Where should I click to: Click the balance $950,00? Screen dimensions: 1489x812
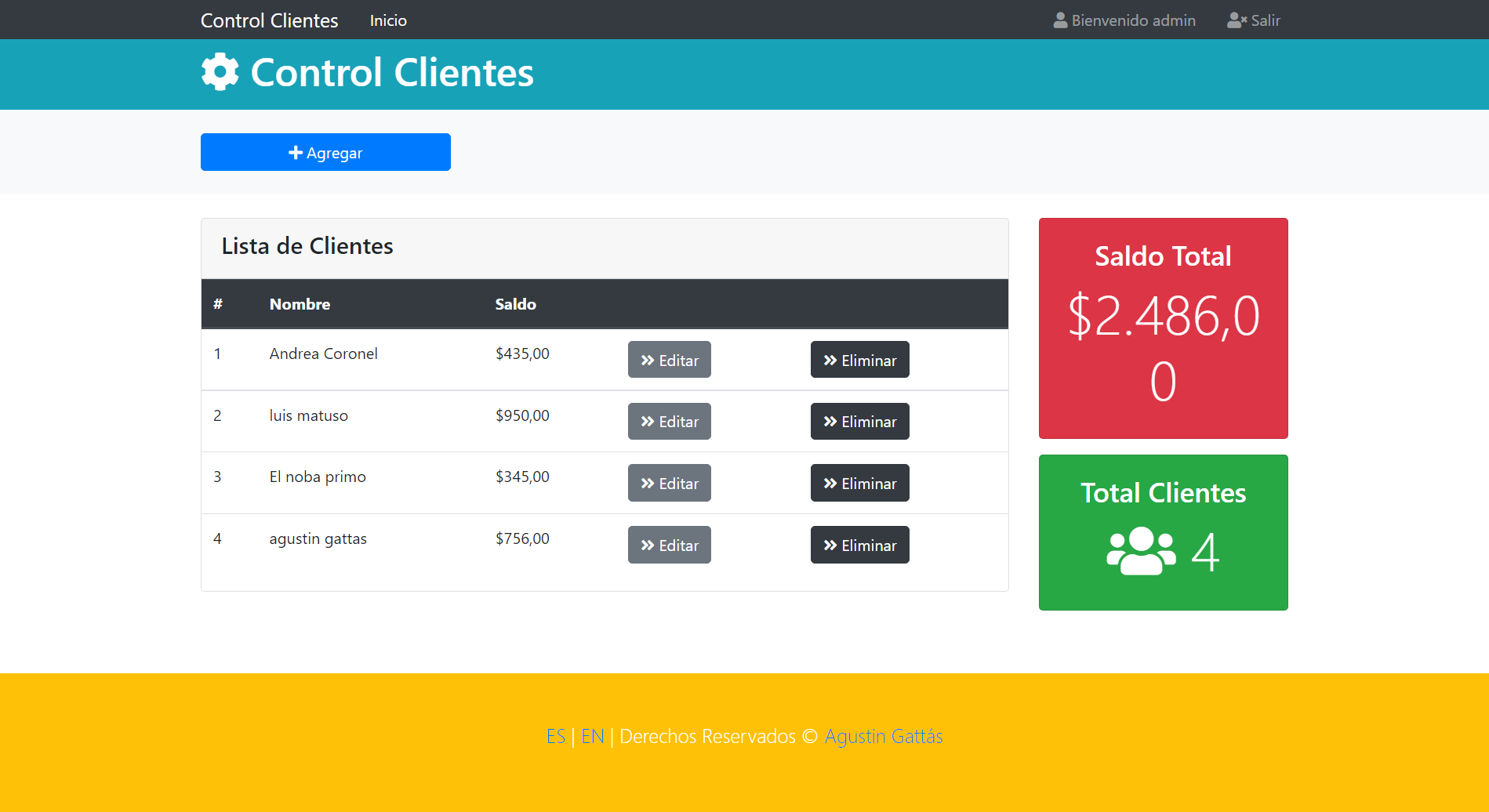click(522, 415)
